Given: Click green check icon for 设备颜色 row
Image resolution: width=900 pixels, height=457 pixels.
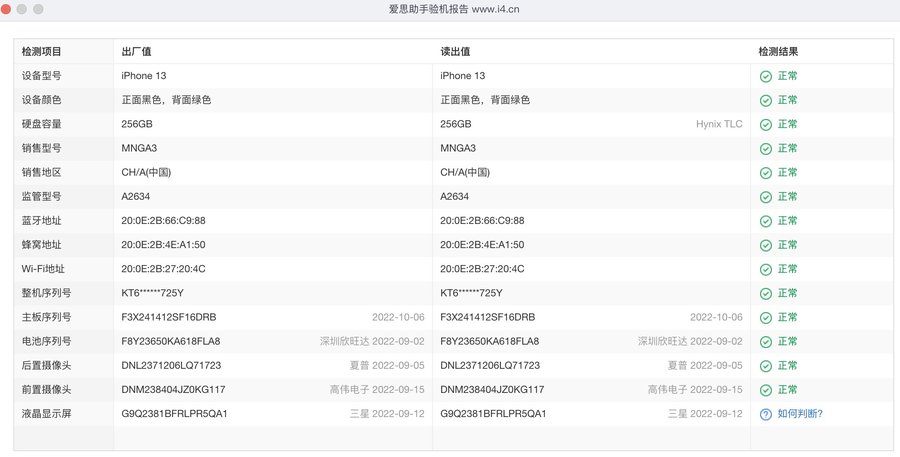Looking at the screenshot, I should point(765,100).
